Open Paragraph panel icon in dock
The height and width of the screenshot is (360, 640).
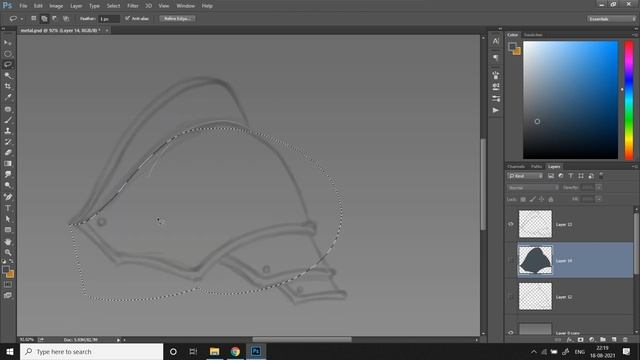pos(496,58)
